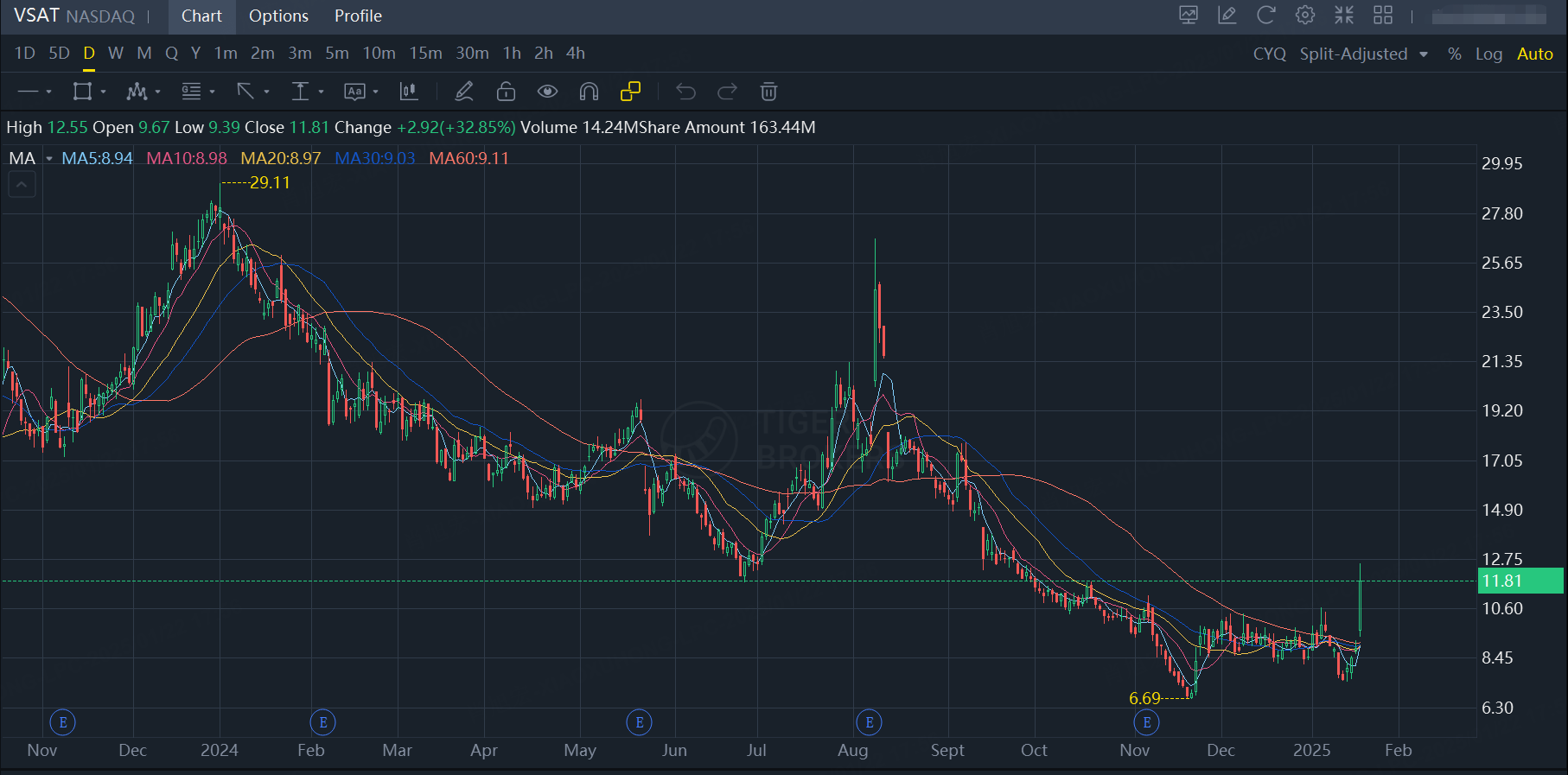
Task: Click the lock drawings padlock icon
Action: [506, 92]
